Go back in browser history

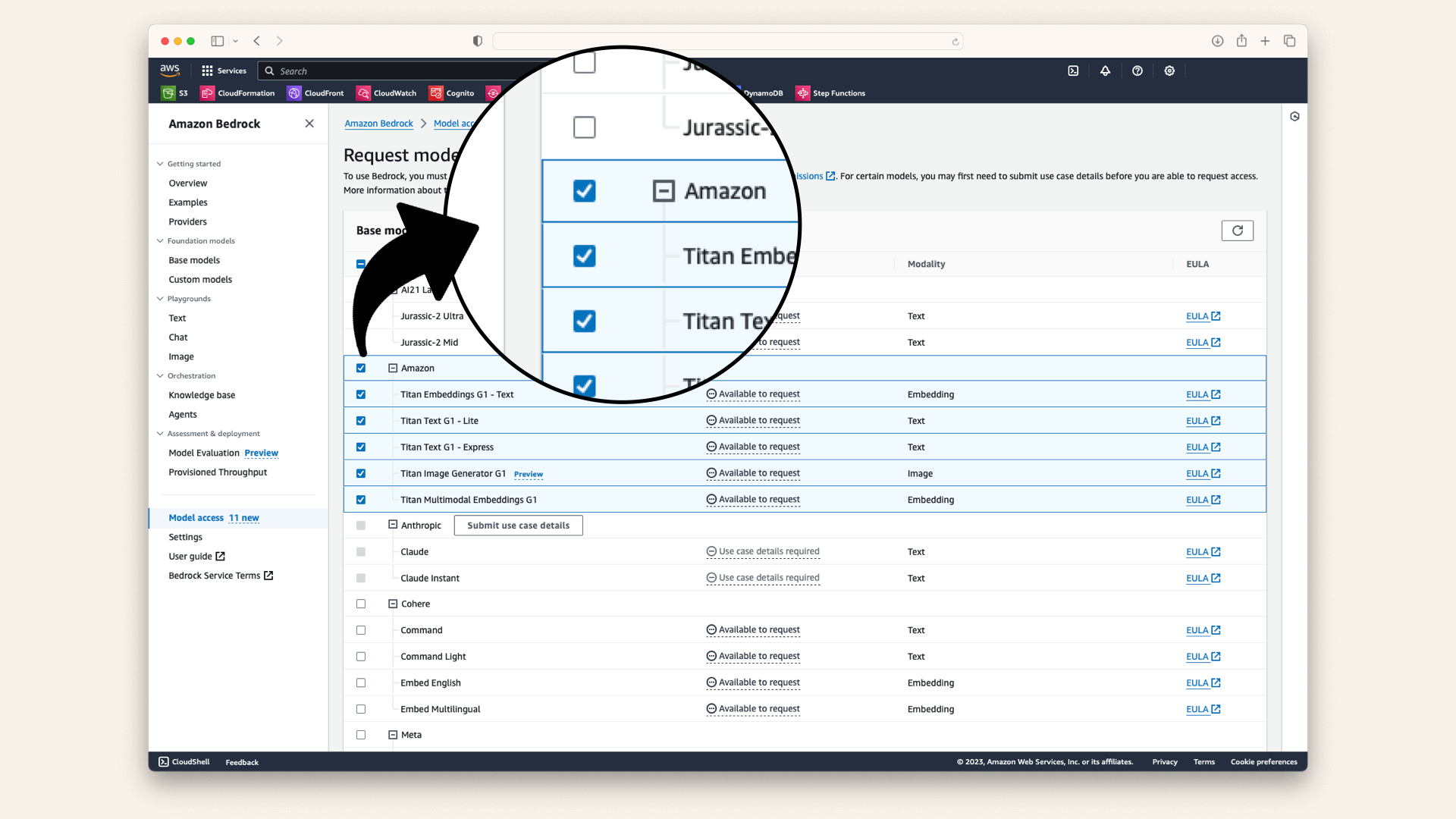(257, 41)
